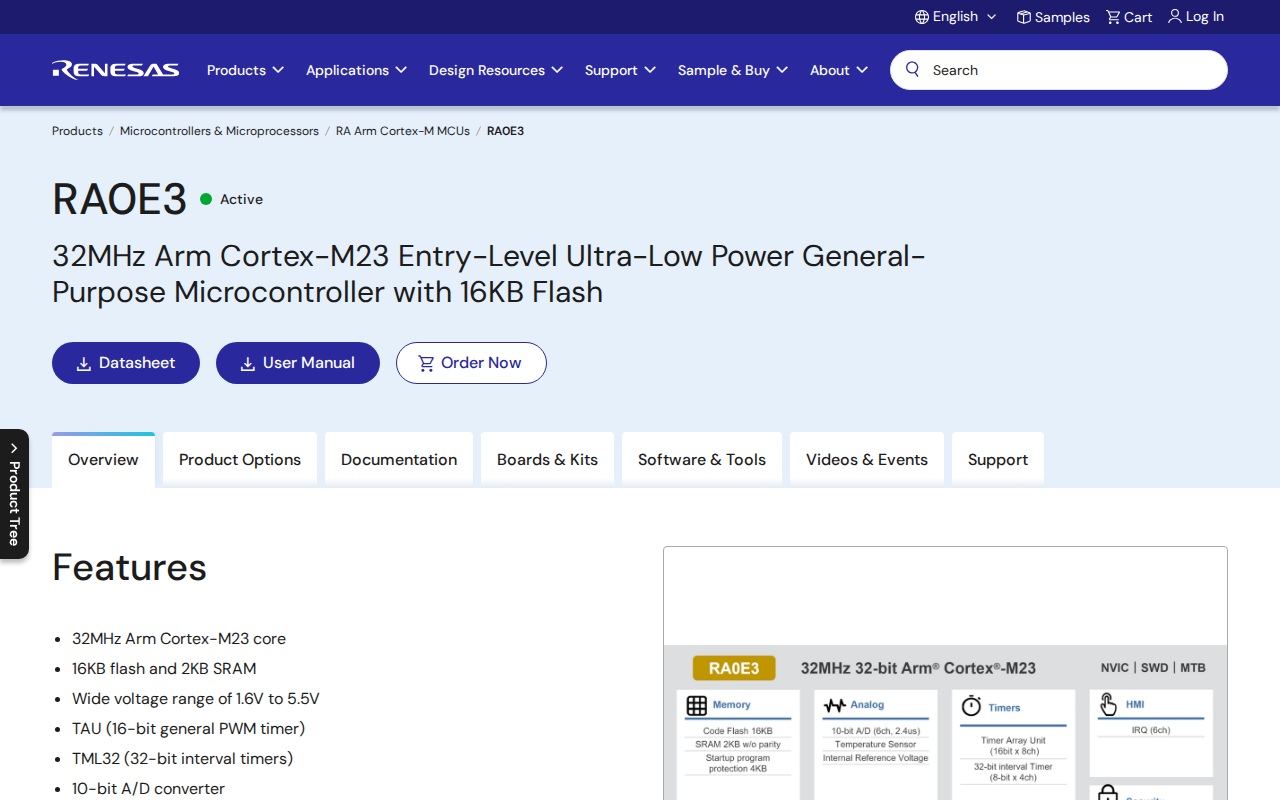This screenshot has width=1280, height=800.
Task: Click the download icon on User Manual button
Action: pyautogui.click(x=248, y=364)
